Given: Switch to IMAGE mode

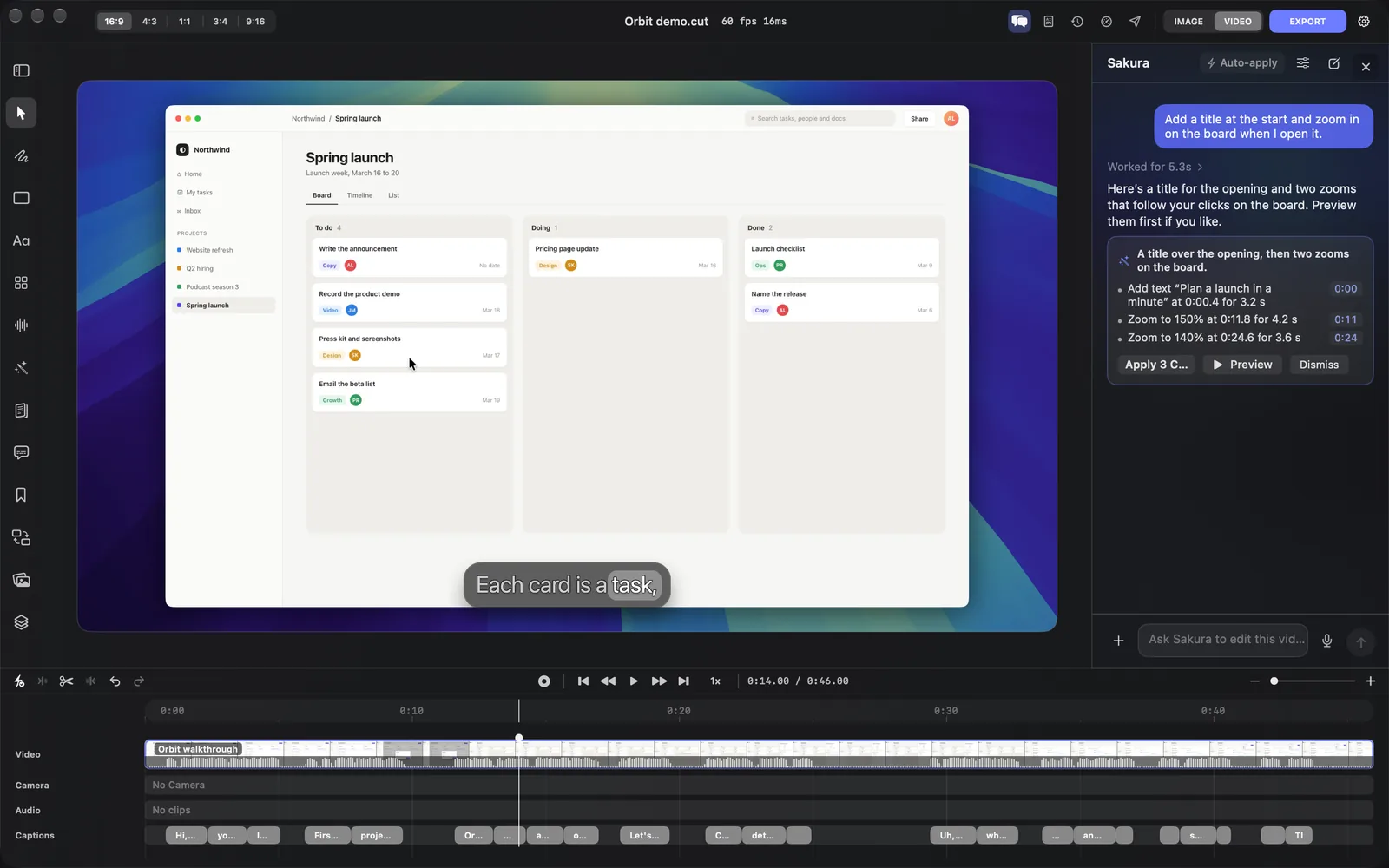Looking at the screenshot, I should tap(1188, 22).
